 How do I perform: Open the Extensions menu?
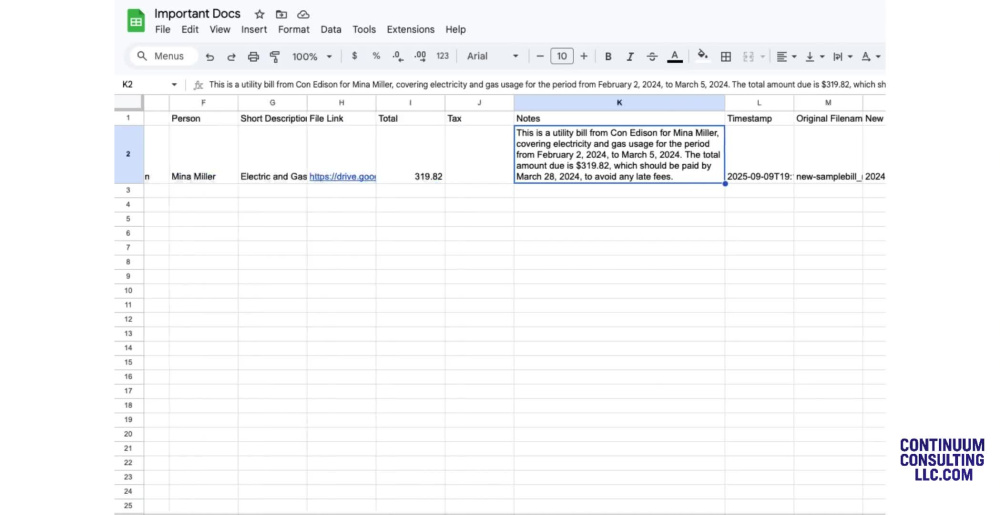[x=410, y=29]
